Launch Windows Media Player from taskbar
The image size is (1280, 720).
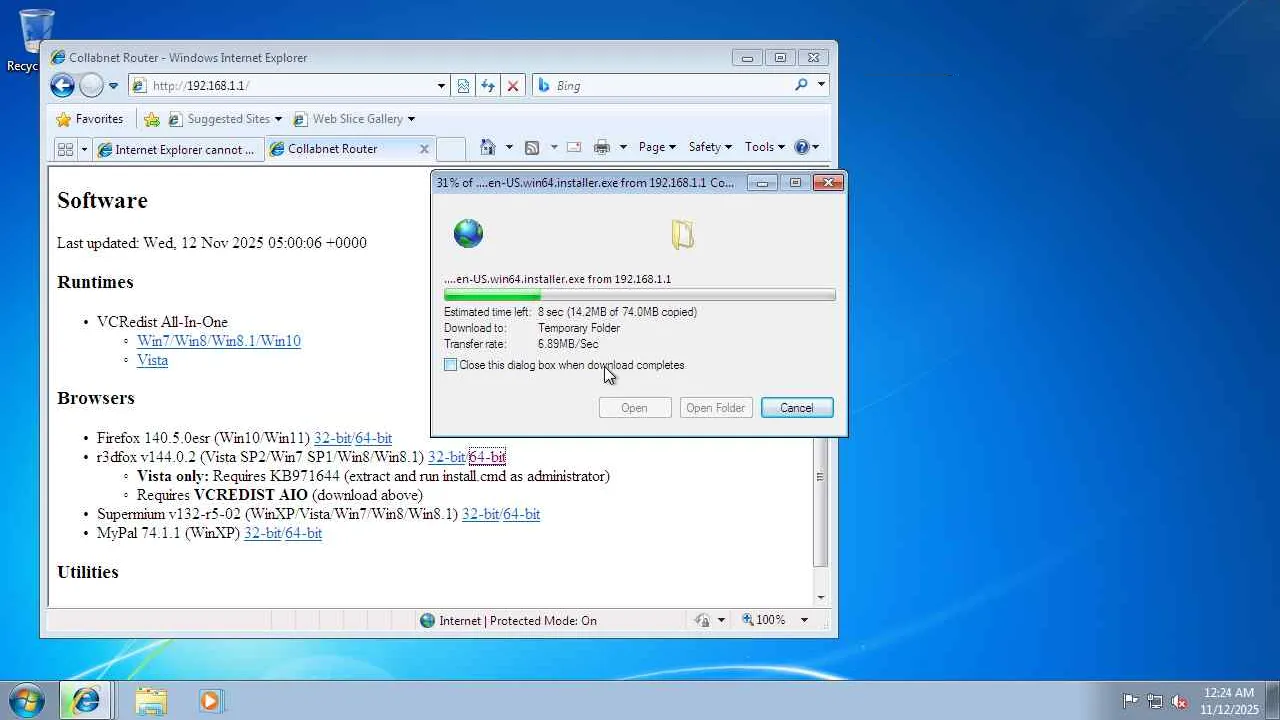(210, 701)
